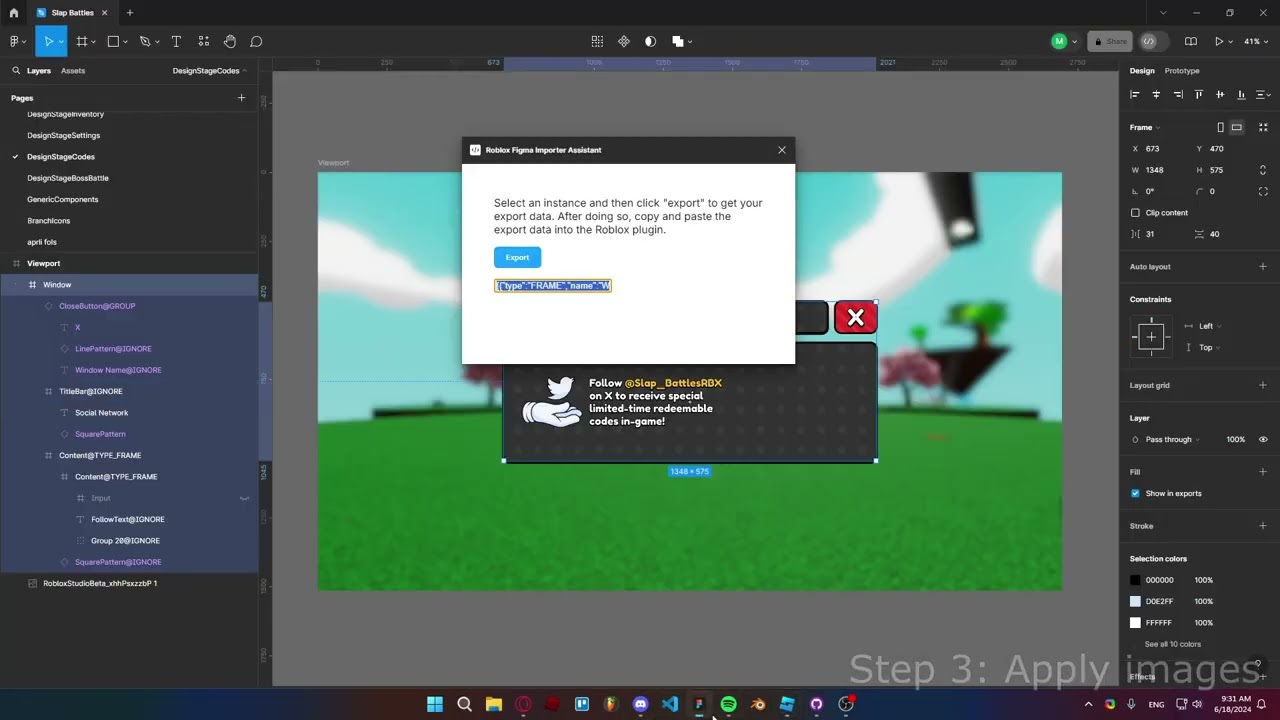Open the Figma main menu icon
Image resolution: width=1280 pixels, height=720 pixels.
(15, 41)
